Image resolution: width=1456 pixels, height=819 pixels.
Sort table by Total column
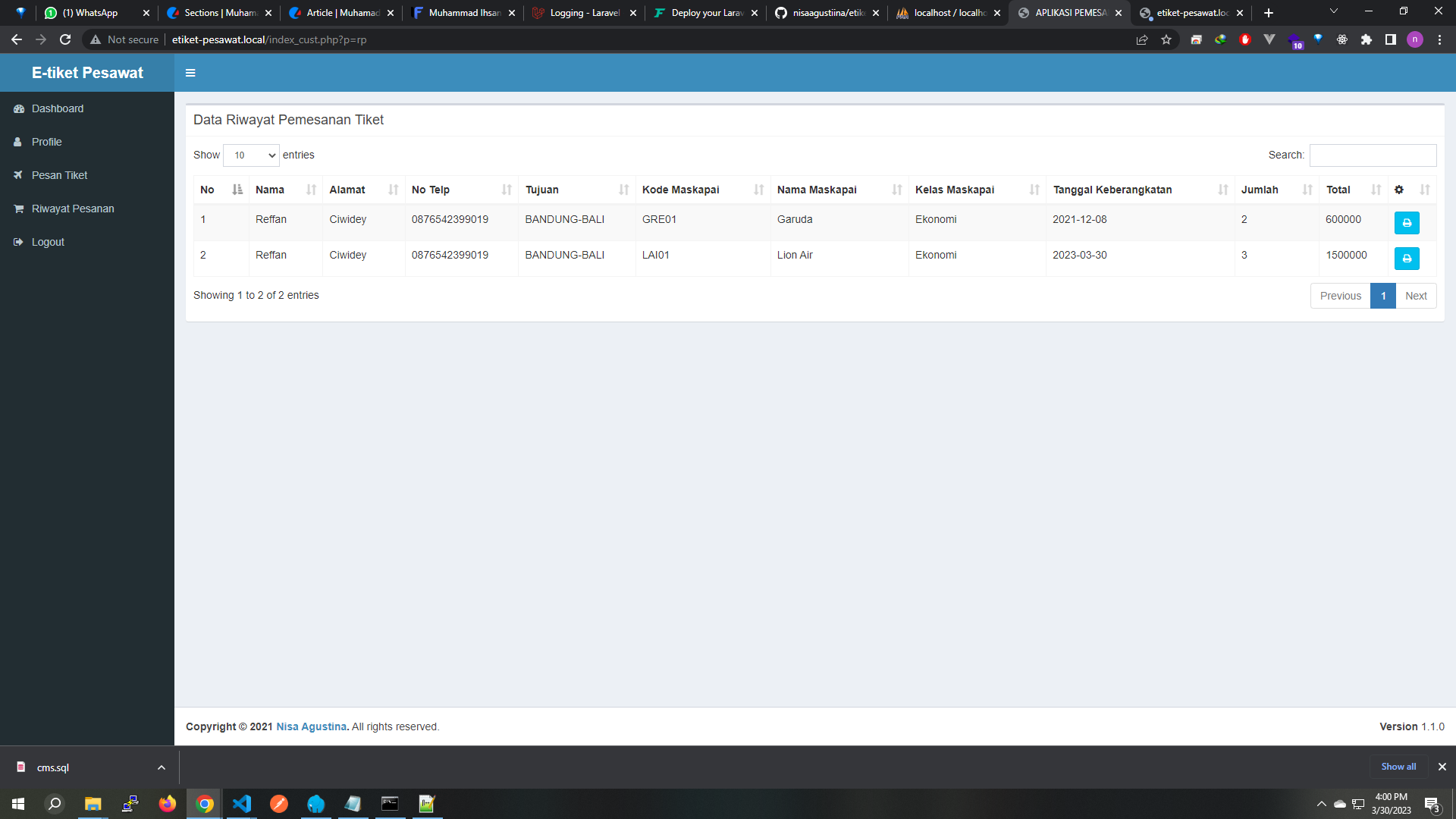[x=1353, y=190]
